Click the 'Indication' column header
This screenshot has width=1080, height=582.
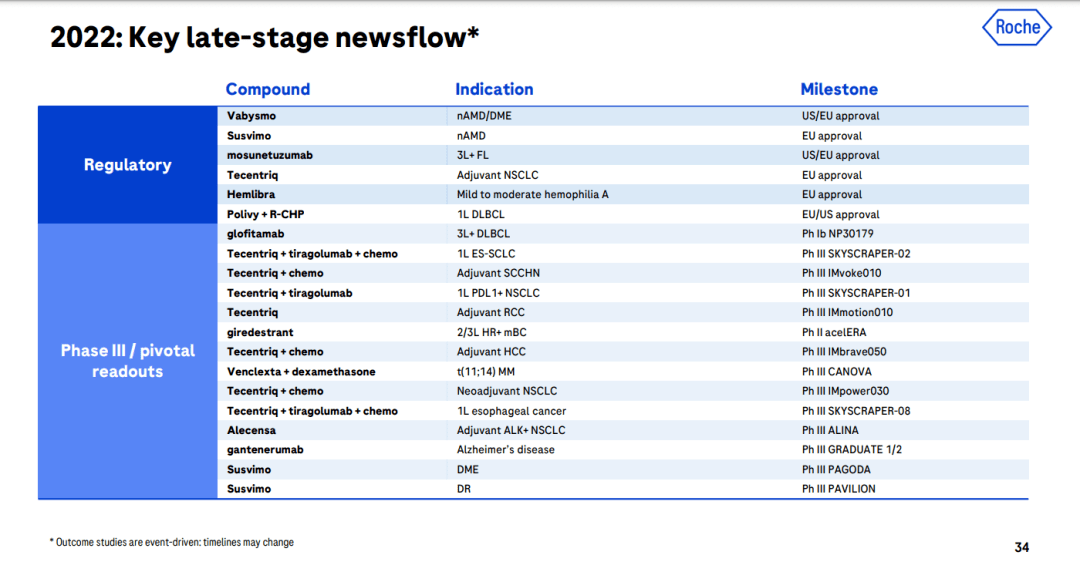494,89
